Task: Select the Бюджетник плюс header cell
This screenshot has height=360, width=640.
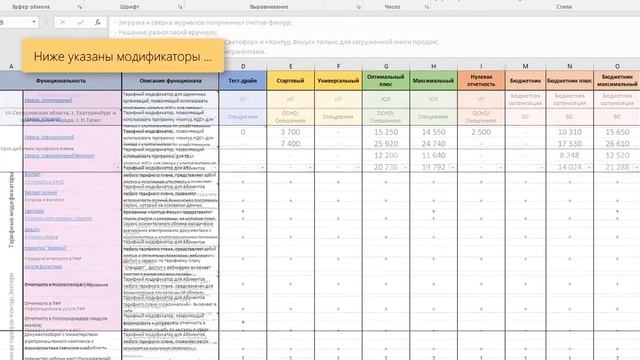Action: click(x=569, y=80)
